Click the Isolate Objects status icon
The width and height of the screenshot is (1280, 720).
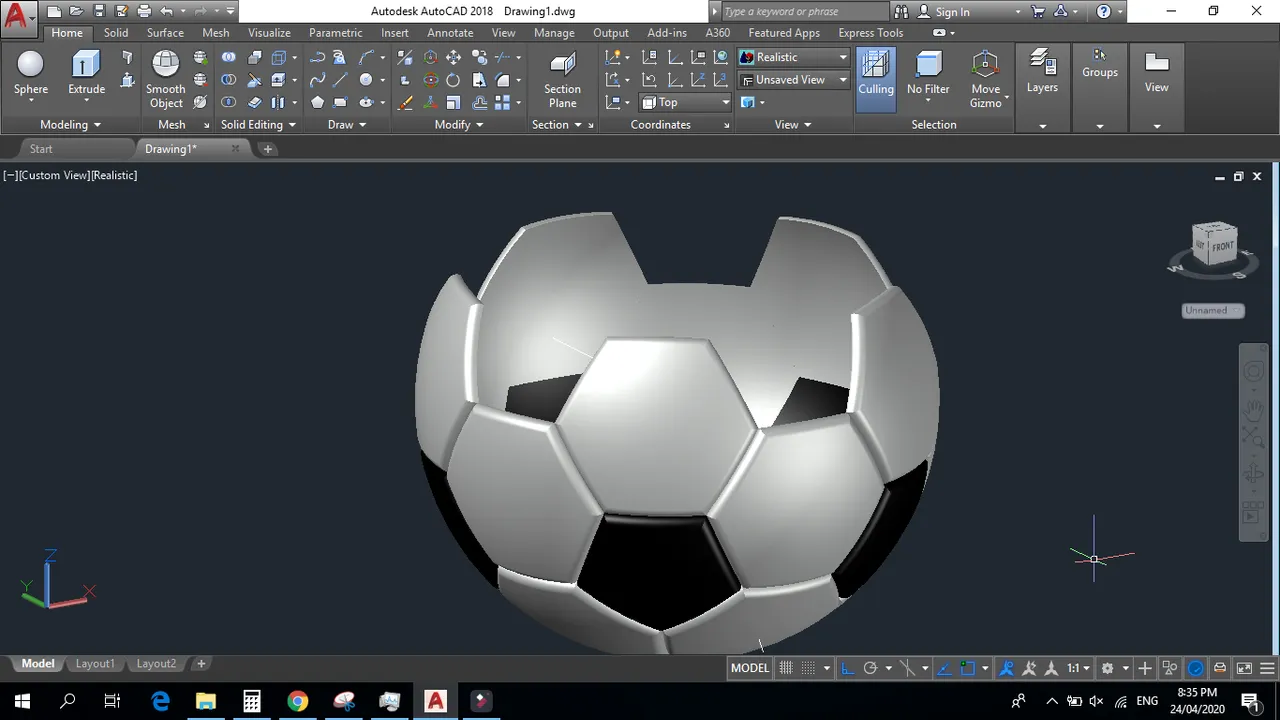(x=1170, y=668)
